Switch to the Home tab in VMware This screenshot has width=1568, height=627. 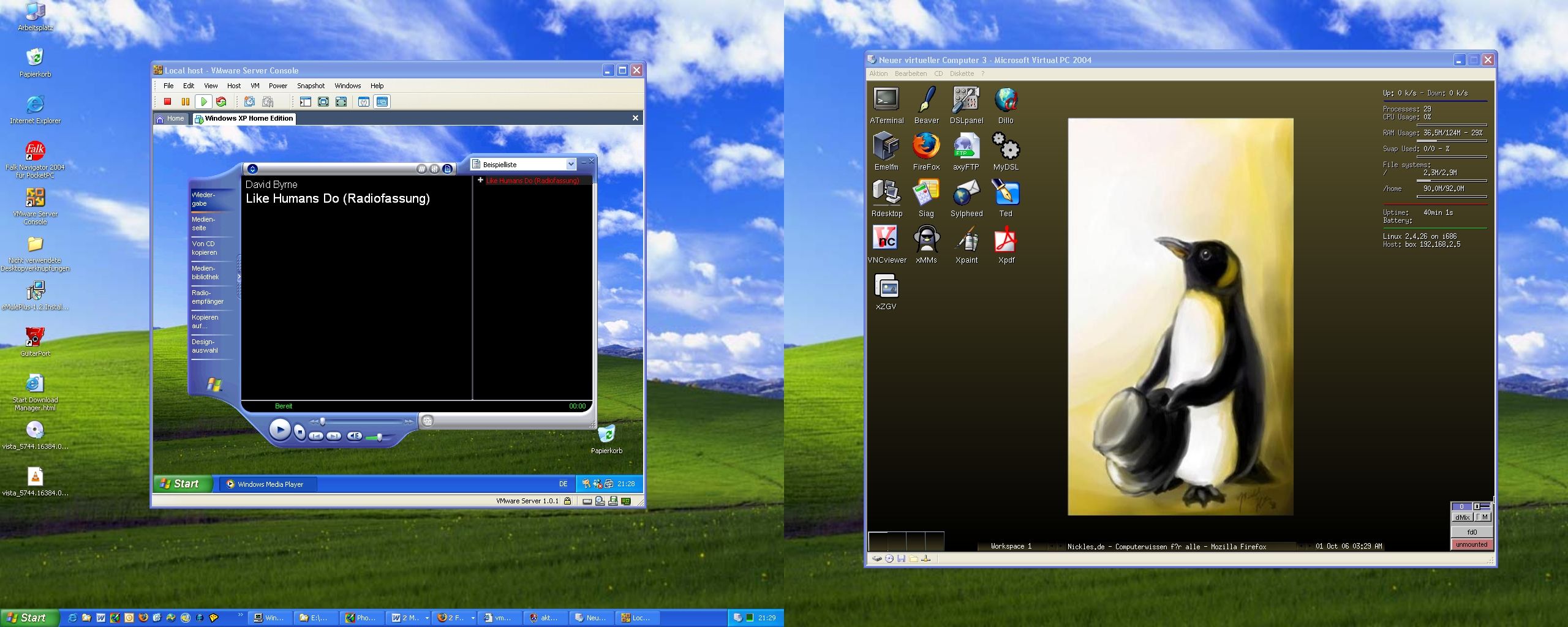pos(171,119)
